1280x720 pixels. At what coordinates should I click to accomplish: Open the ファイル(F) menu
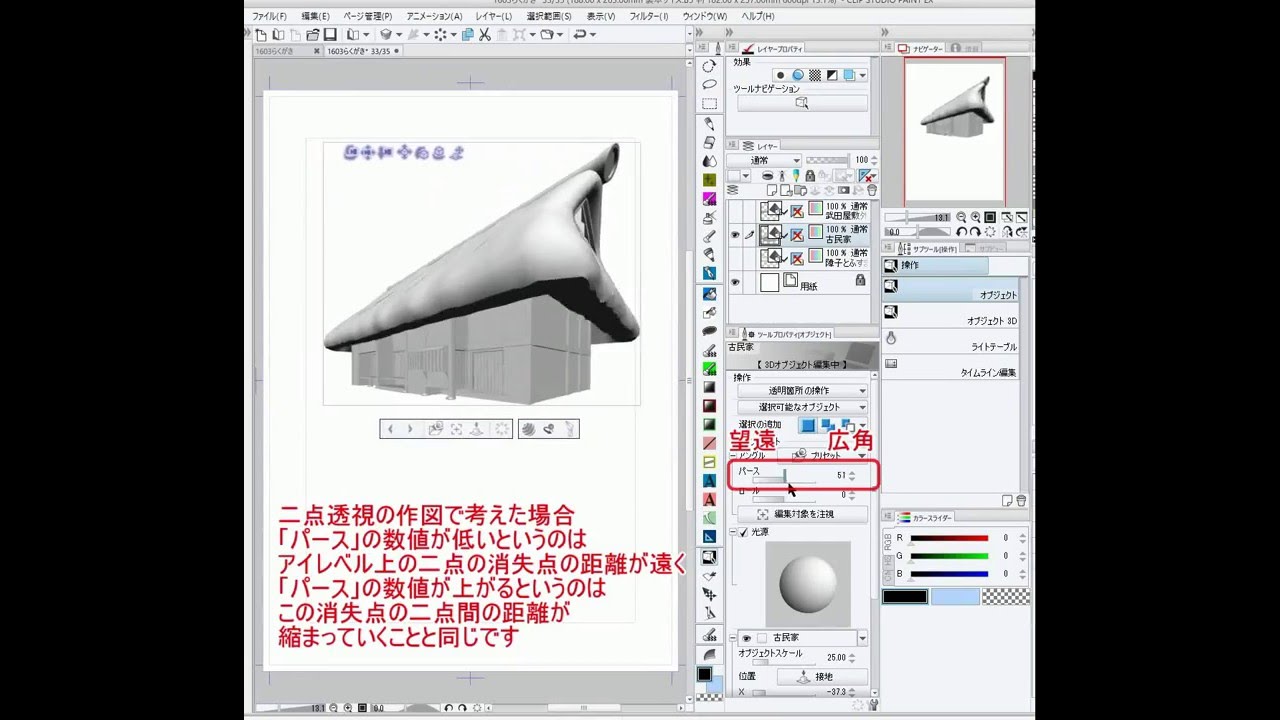pyautogui.click(x=269, y=16)
